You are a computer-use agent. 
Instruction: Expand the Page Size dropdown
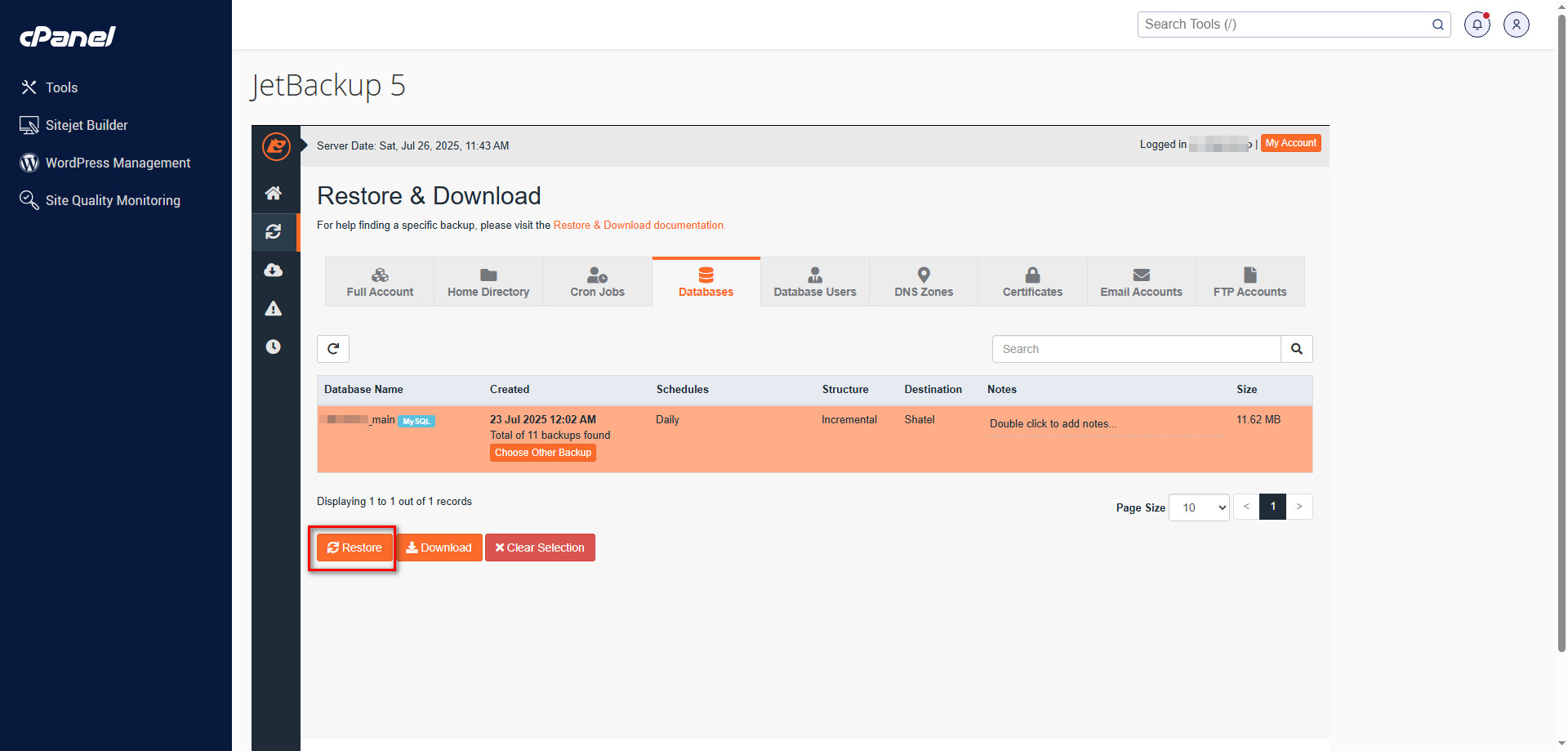point(1199,507)
